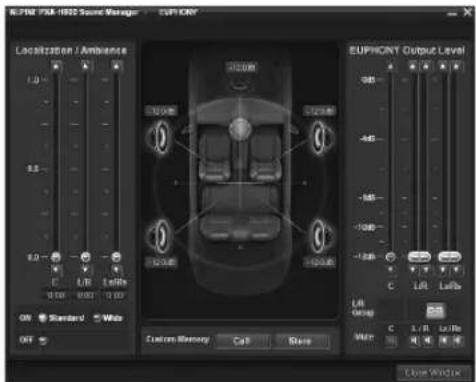Mute the Ls channel

click(x=444, y=340)
